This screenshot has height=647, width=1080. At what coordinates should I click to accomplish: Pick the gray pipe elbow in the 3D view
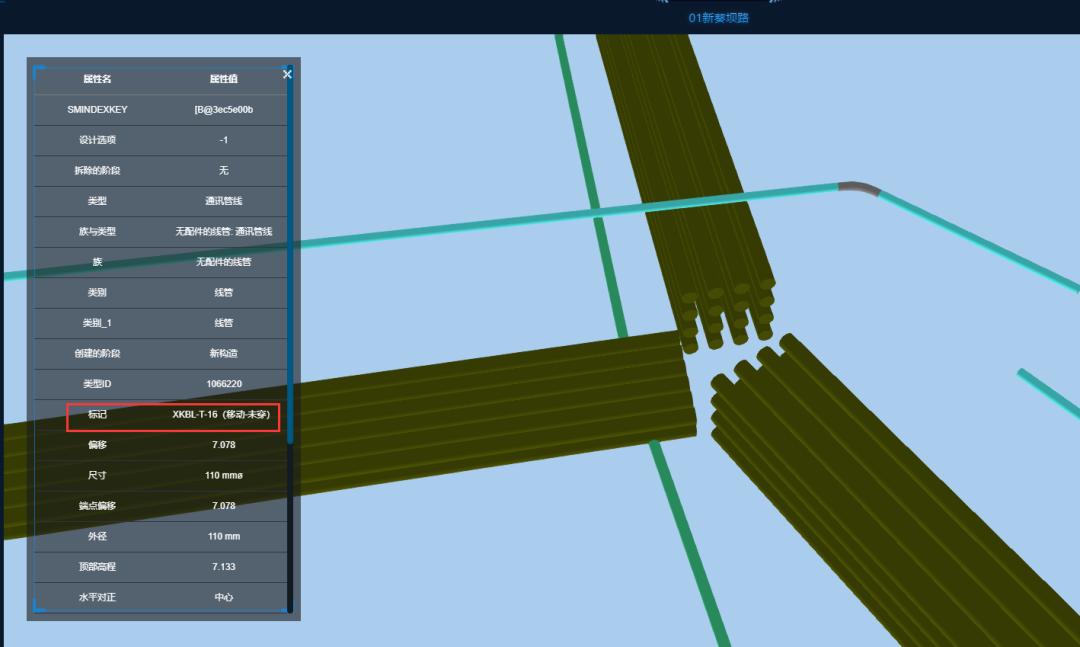tap(858, 187)
